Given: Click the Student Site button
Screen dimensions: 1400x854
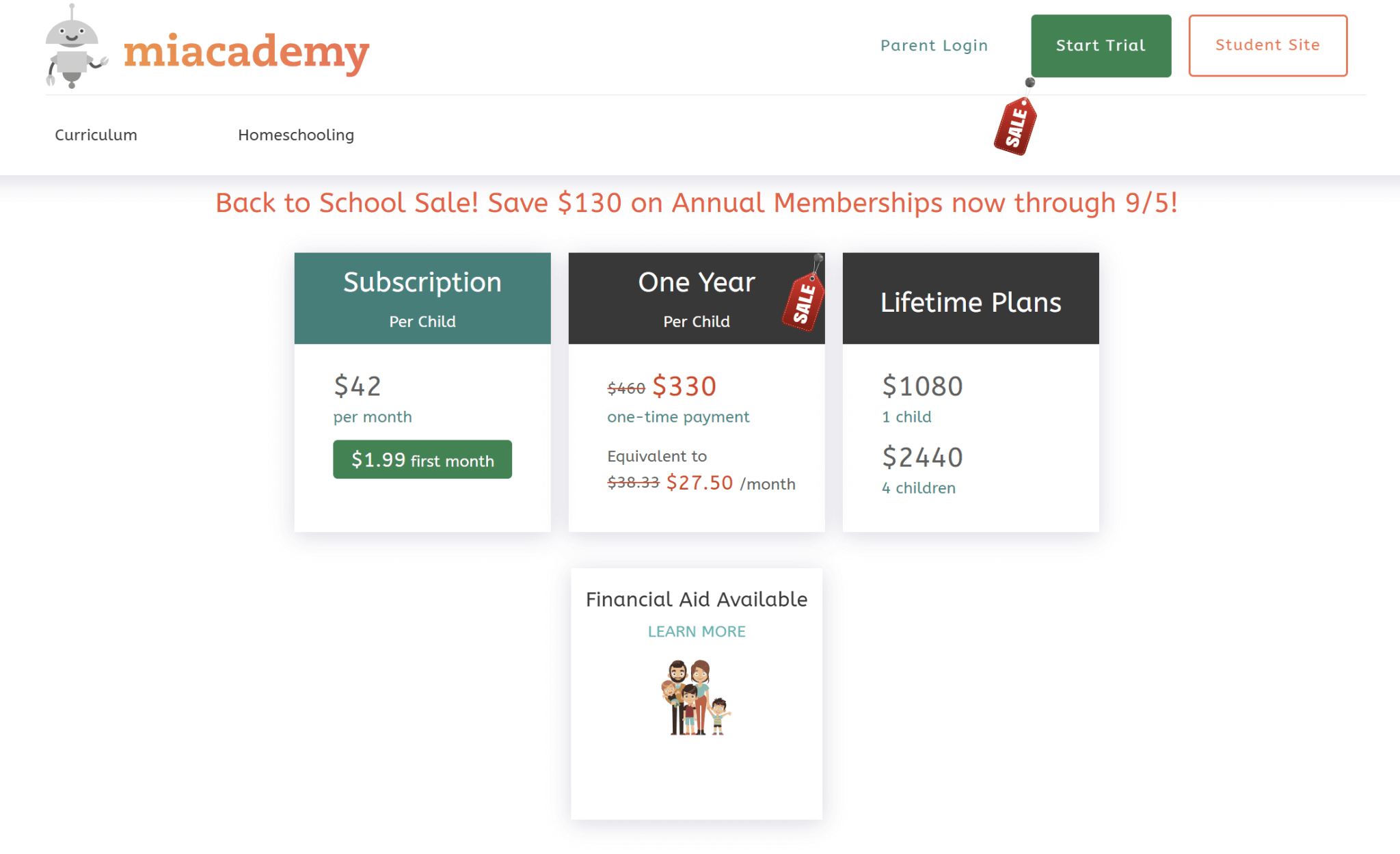Looking at the screenshot, I should [1267, 44].
